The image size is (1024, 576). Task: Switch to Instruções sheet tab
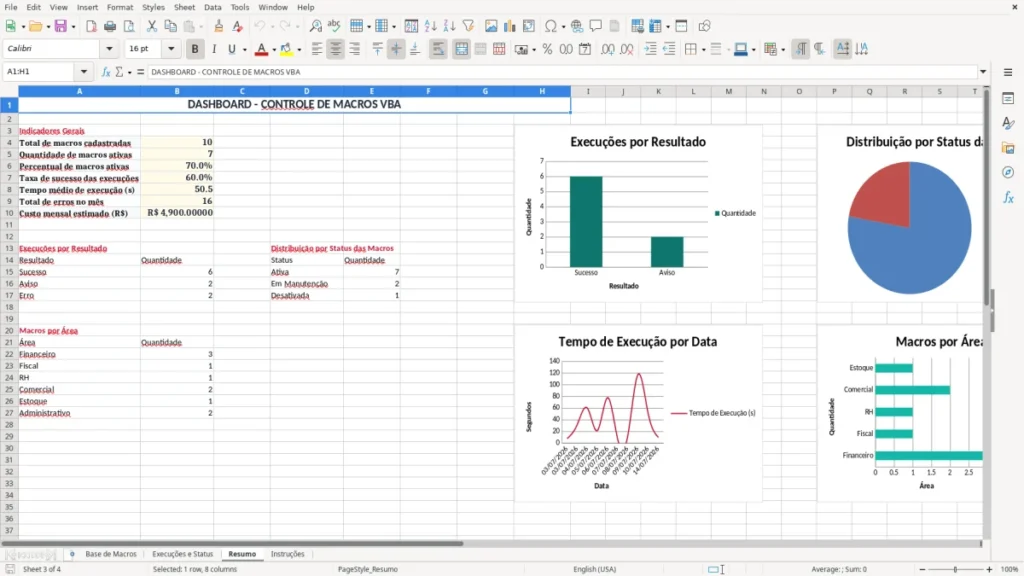(287, 554)
